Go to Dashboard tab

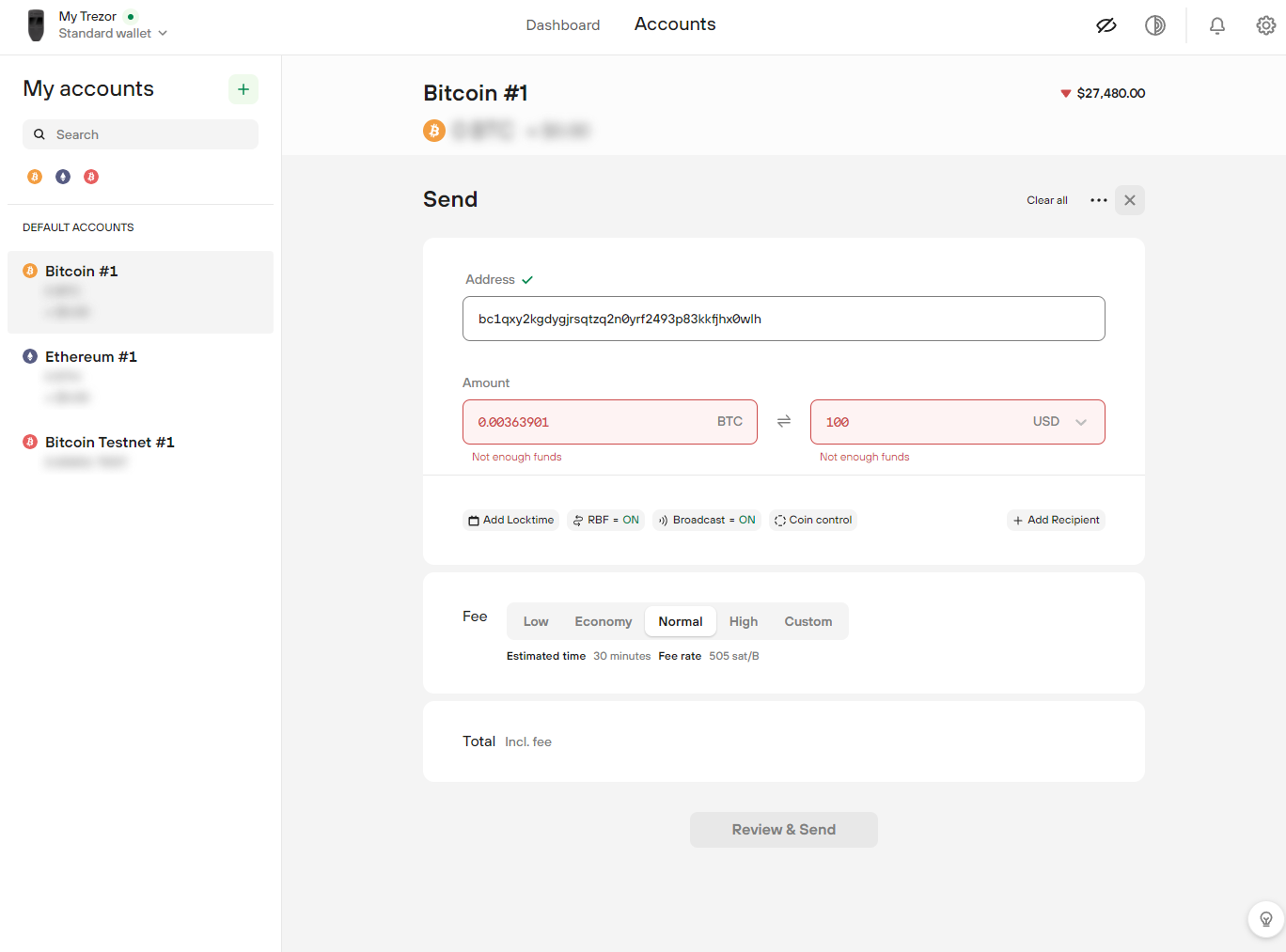[563, 25]
